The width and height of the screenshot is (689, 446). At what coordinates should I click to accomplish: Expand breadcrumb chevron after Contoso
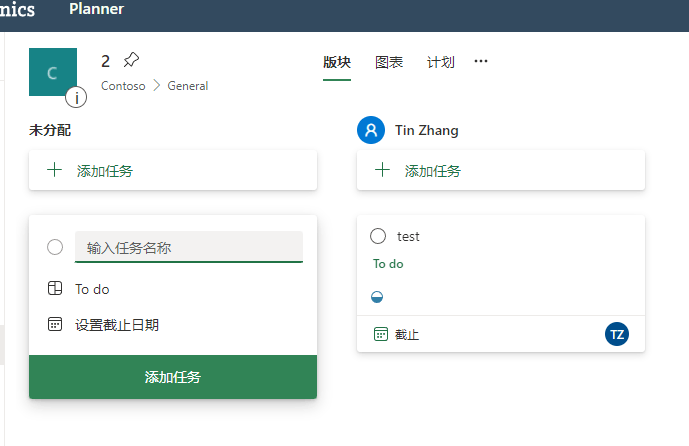[156, 86]
